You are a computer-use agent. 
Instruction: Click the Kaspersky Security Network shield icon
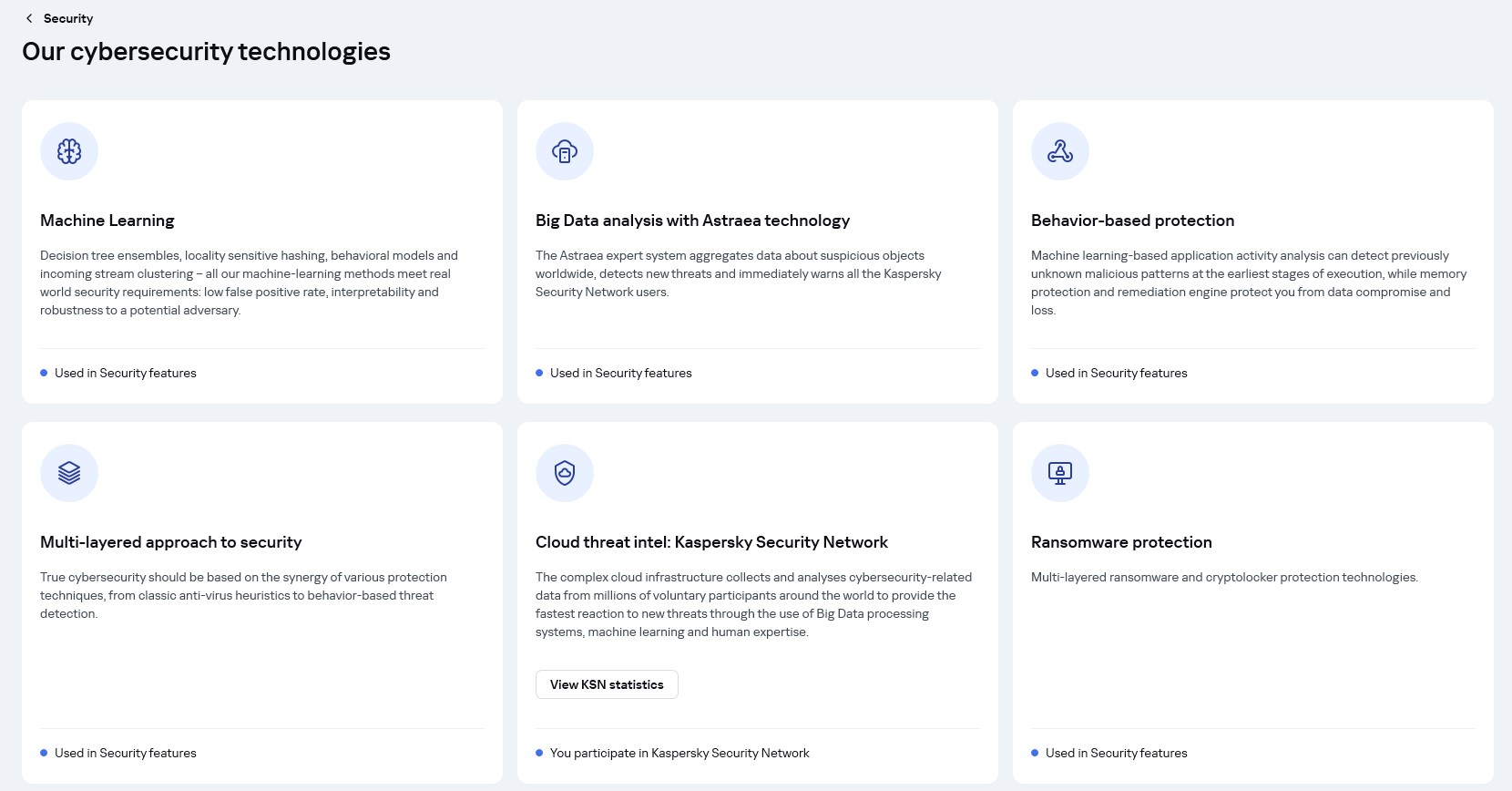[565, 473]
